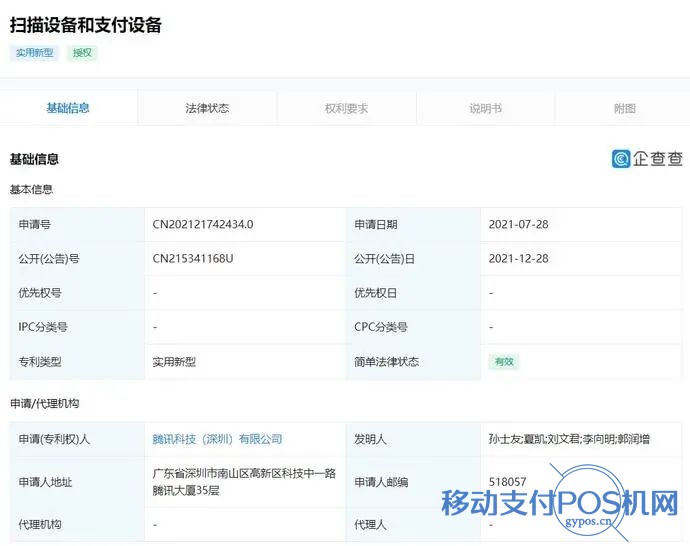Select the postal code 518057
The image size is (690, 546).
coord(507,482)
